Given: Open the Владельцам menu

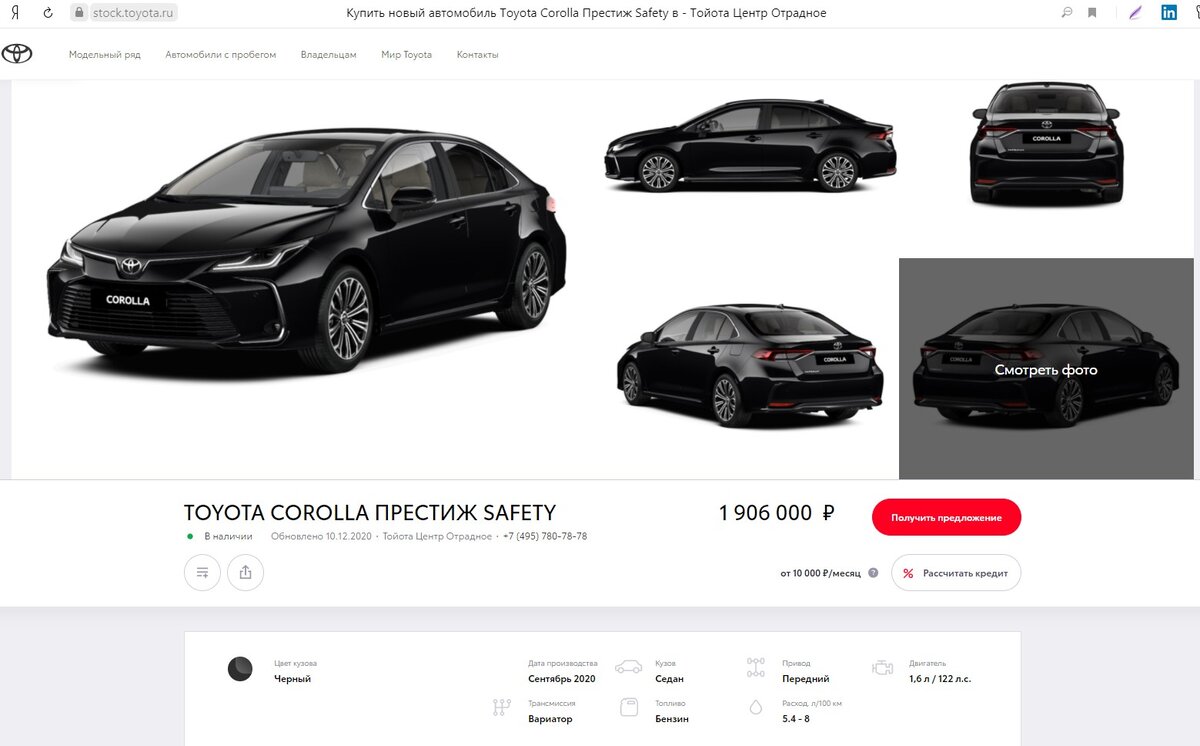Looking at the screenshot, I should tap(329, 55).
